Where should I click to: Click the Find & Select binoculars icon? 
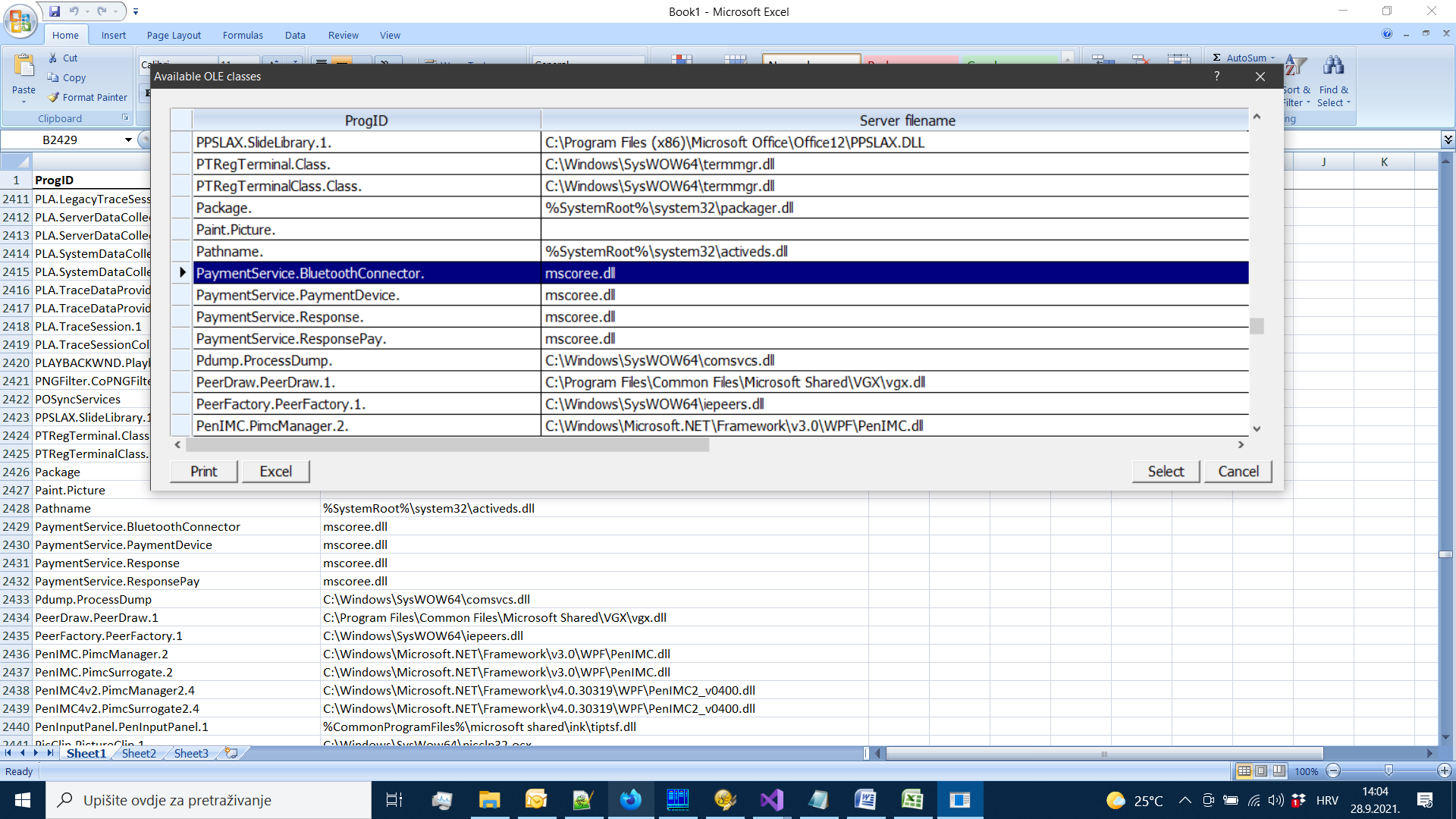click(1333, 67)
